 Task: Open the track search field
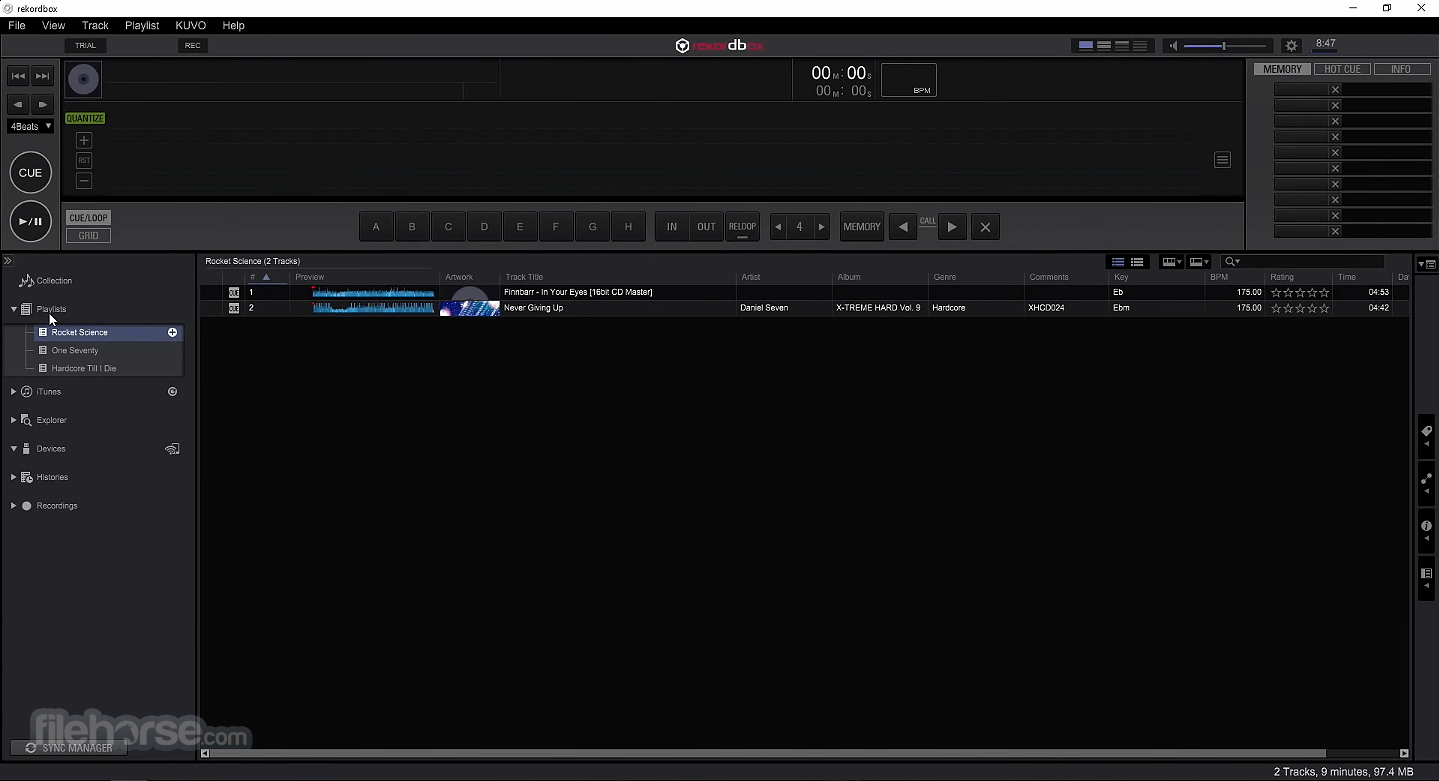click(1303, 262)
